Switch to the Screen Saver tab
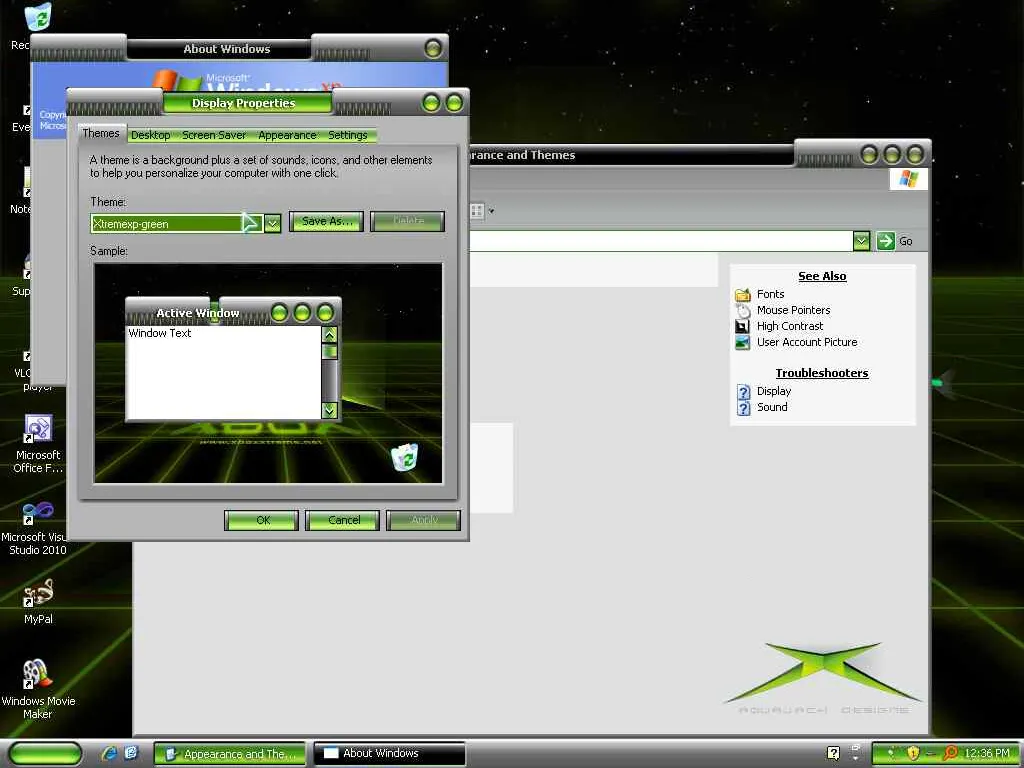Screen dimensions: 1024x768 coord(214,135)
